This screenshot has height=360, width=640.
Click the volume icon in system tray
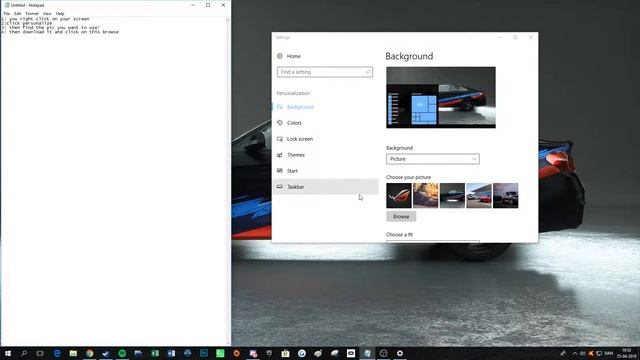click(582, 353)
